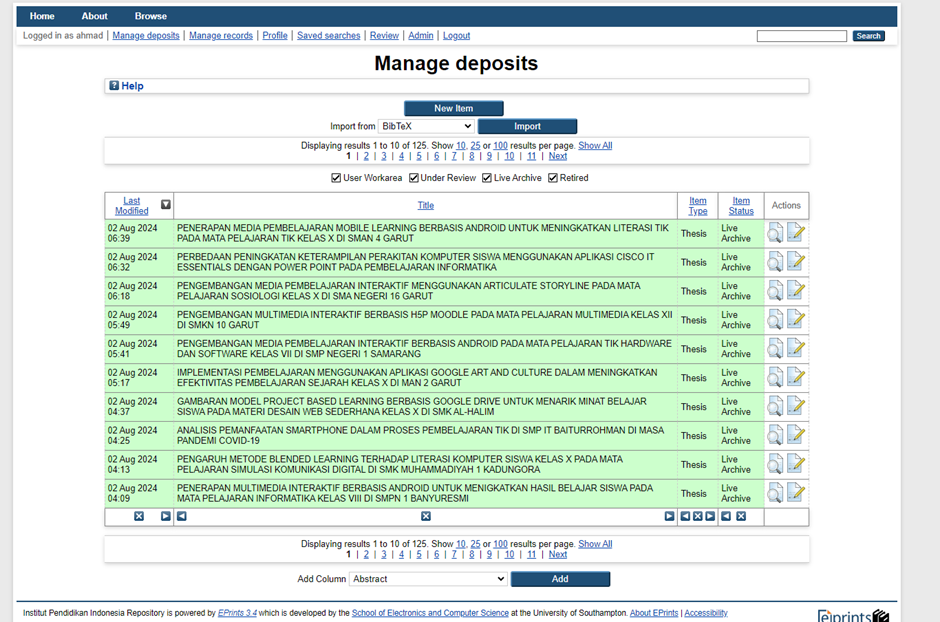This screenshot has height=622, width=940.
Task: Toggle the Under Review filter checkbox
Action: tap(413, 178)
